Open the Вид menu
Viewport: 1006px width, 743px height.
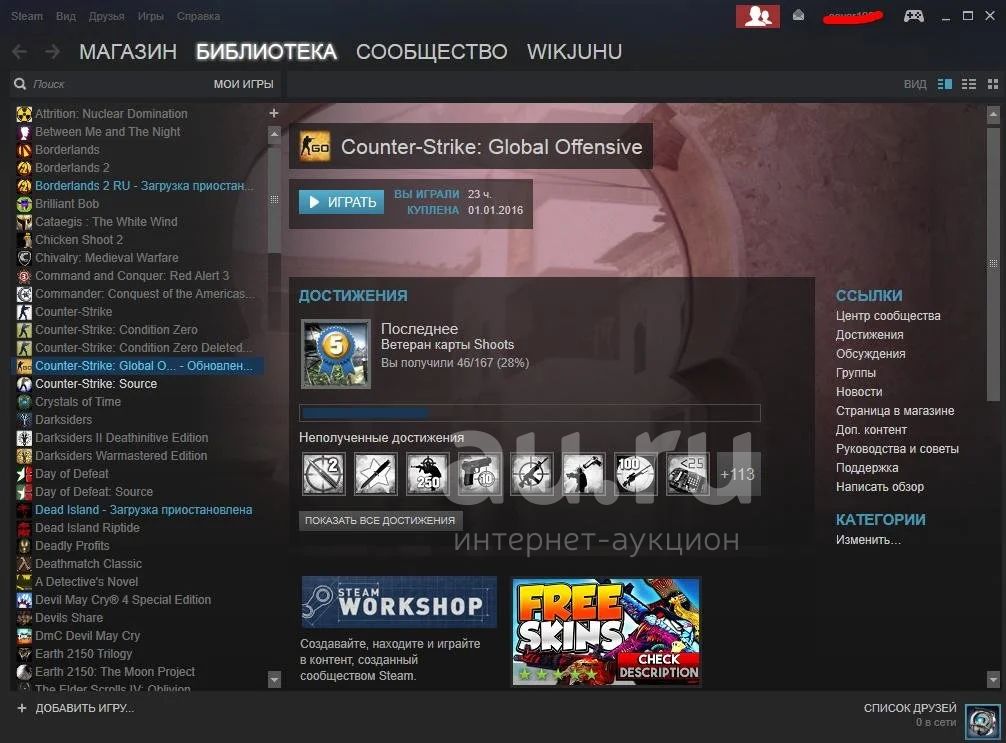[65, 16]
